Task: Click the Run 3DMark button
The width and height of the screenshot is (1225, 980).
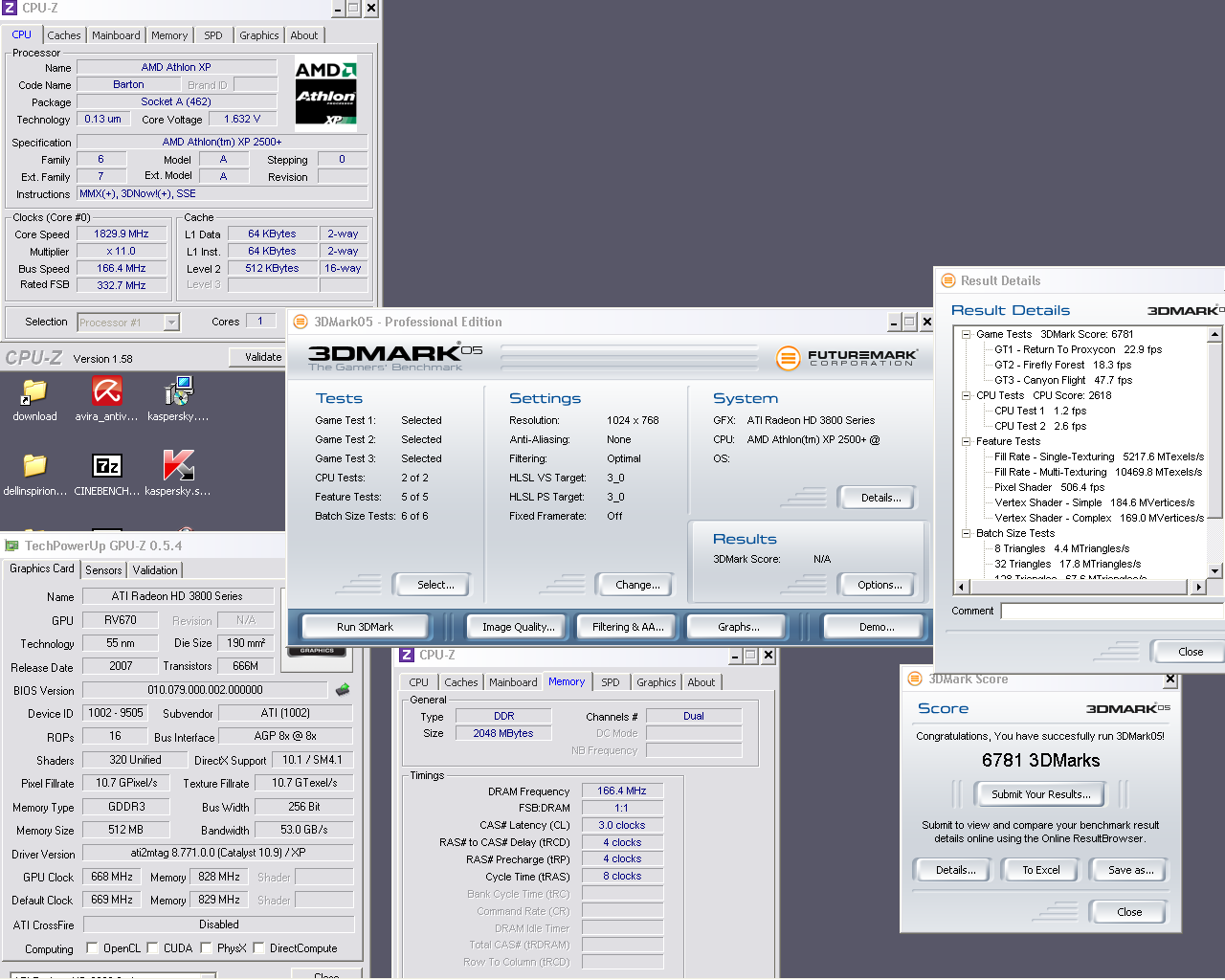Action: [365, 627]
